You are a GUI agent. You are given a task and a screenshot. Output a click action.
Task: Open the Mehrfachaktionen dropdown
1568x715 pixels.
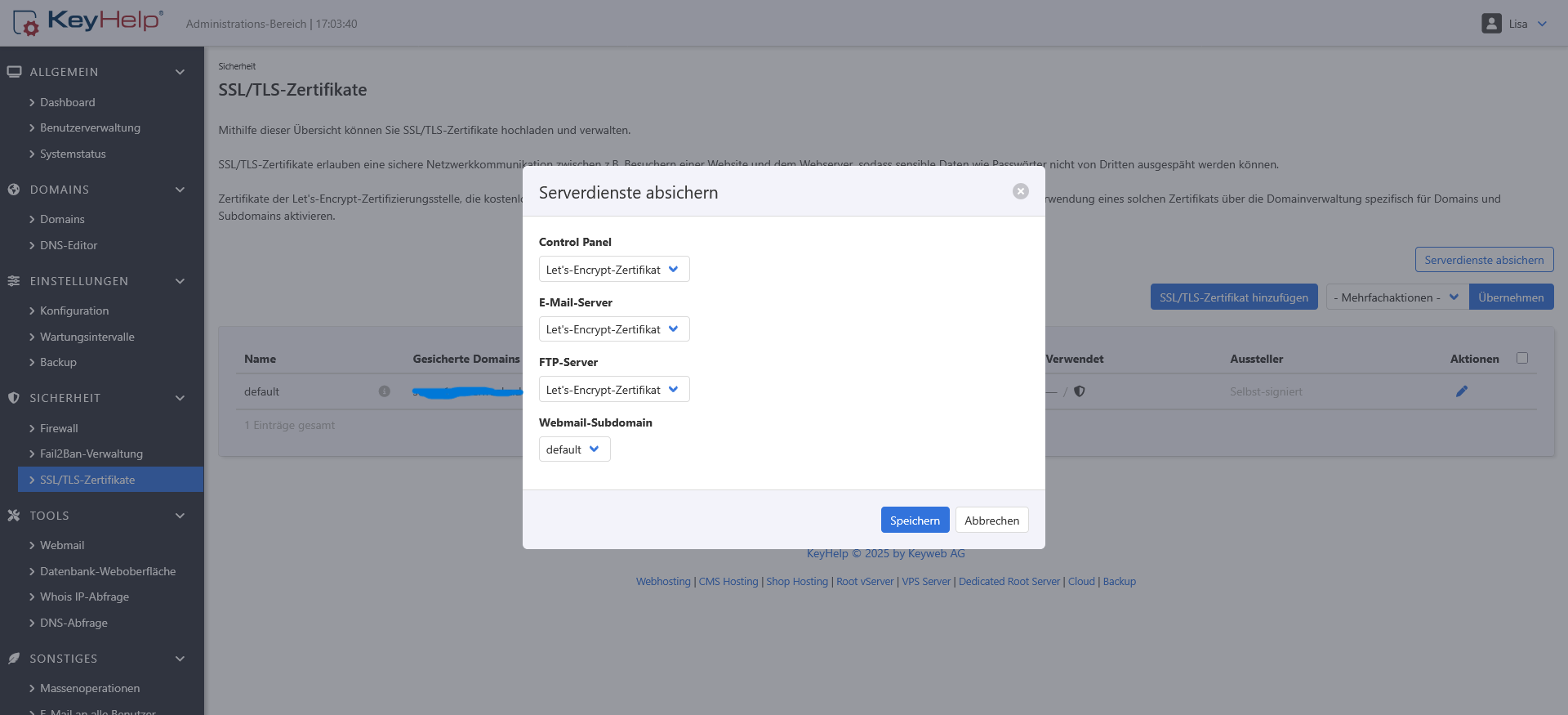(x=1396, y=297)
